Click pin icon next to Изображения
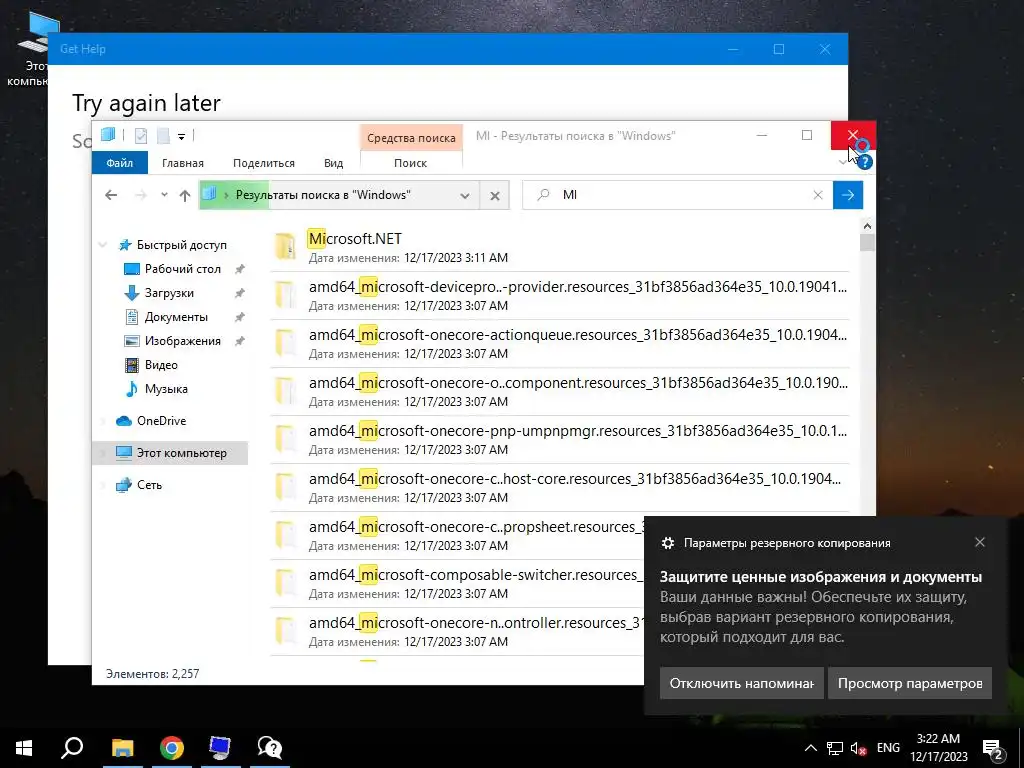Viewport: 1024px width, 768px height. coord(240,341)
